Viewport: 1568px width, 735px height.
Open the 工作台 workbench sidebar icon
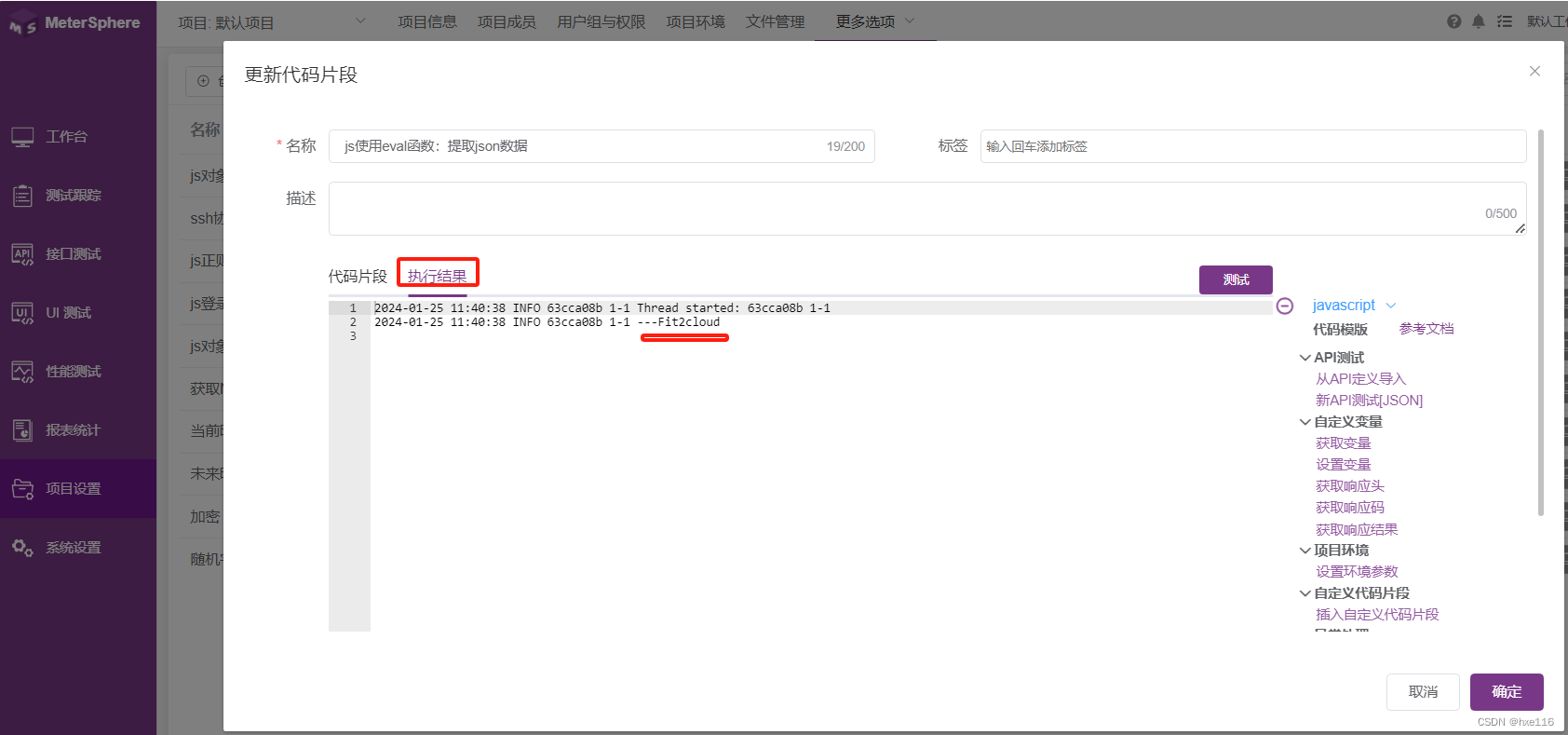pyautogui.click(x=22, y=137)
